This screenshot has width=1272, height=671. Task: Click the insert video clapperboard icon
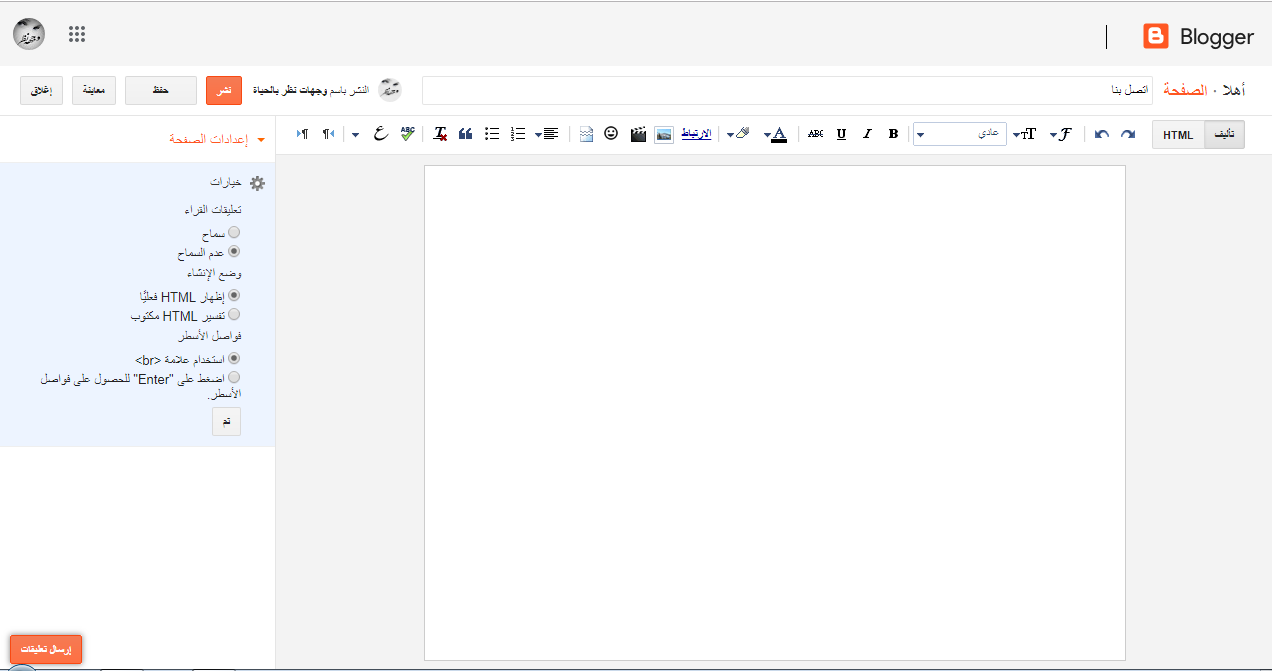[x=638, y=134]
